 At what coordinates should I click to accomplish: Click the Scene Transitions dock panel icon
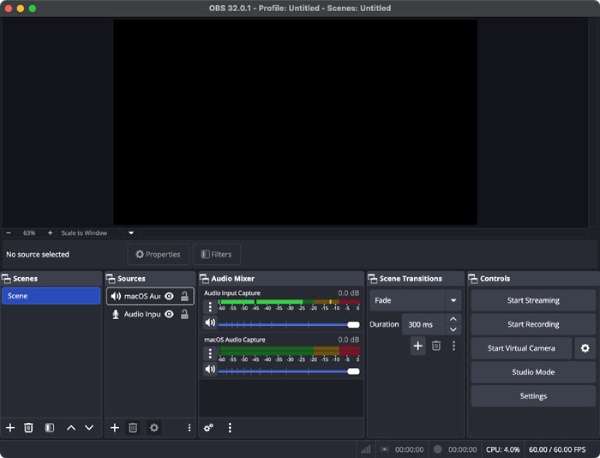(373, 279)
